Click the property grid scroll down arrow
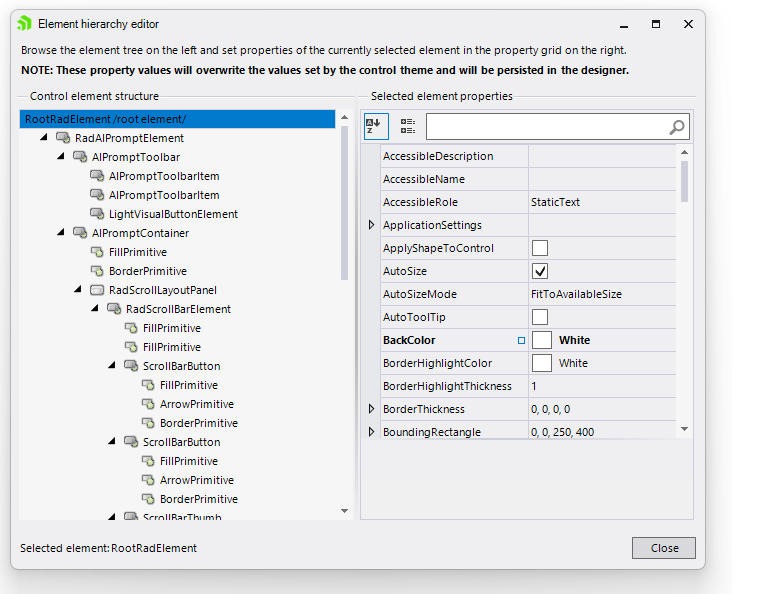 coord(684,429)
